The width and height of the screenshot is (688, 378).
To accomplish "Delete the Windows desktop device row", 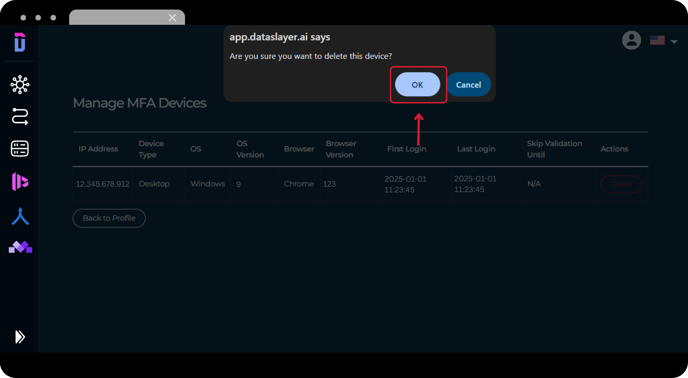I will pos(621,184).
